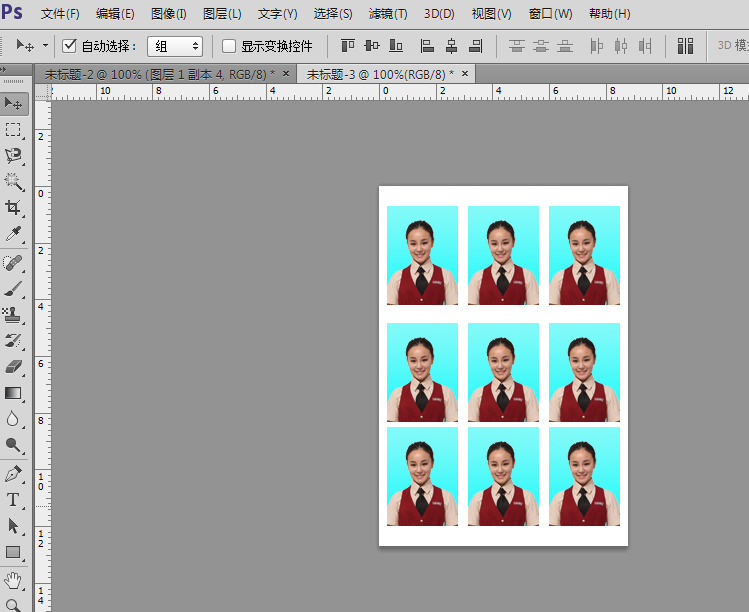Click the align top edges icon
The image size is (749, 612).
[x=348, y=46]
